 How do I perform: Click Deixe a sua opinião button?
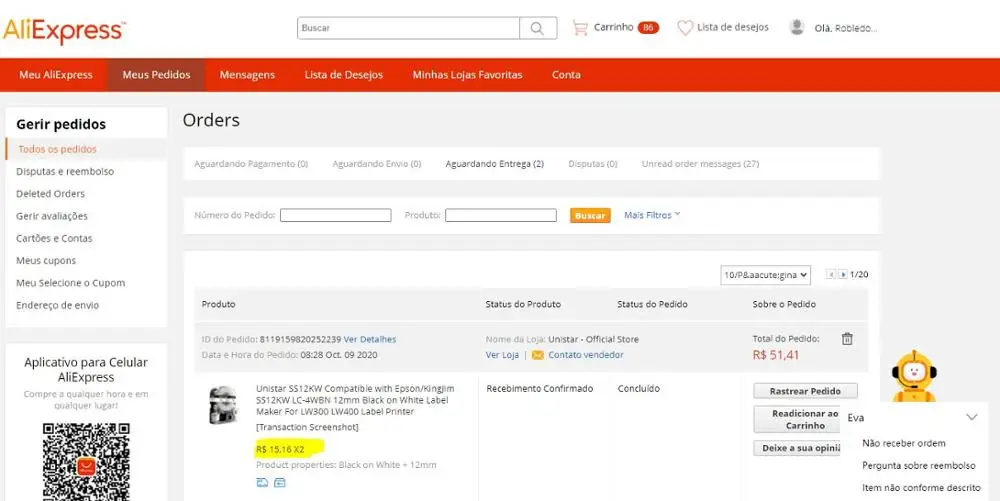click(797, 448)
